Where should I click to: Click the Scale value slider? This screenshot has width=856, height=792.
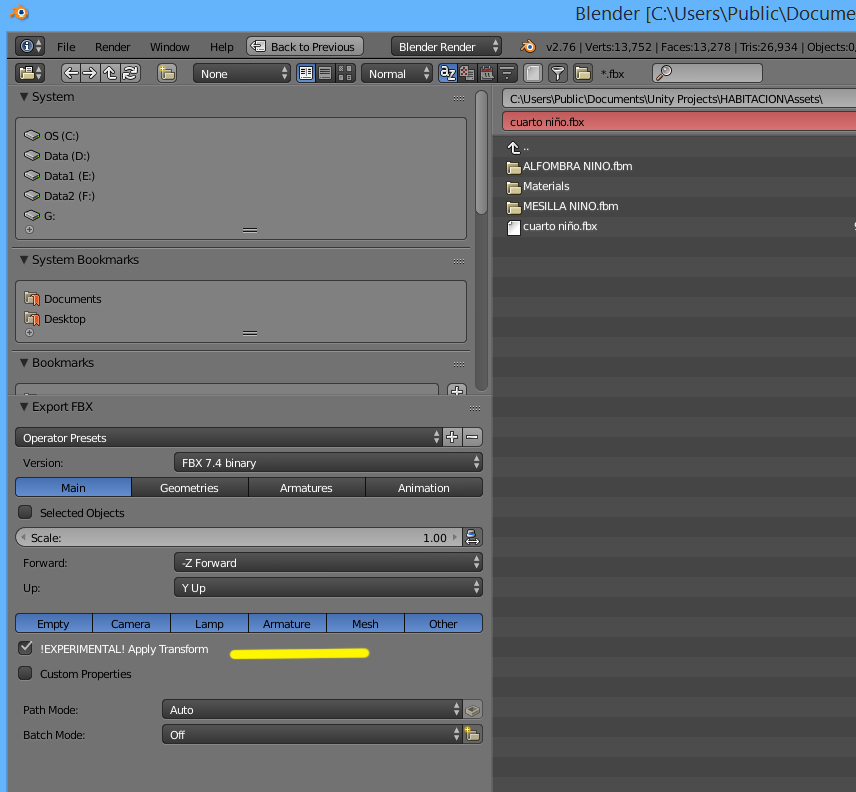point(239,538)
